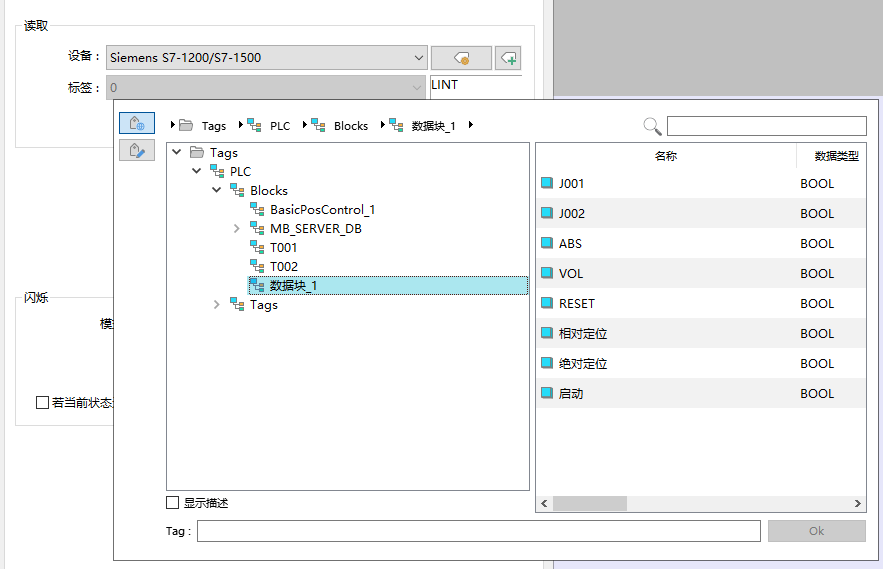Select the tag edit mode pencil icon
Screen dimensions: 883x569
point(137,150)
